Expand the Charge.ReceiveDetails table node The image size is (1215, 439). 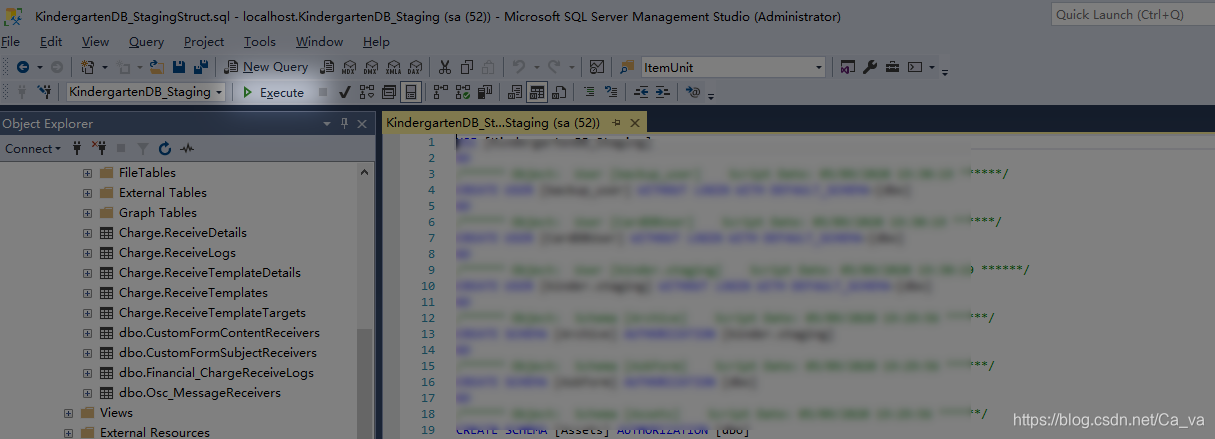87,233
